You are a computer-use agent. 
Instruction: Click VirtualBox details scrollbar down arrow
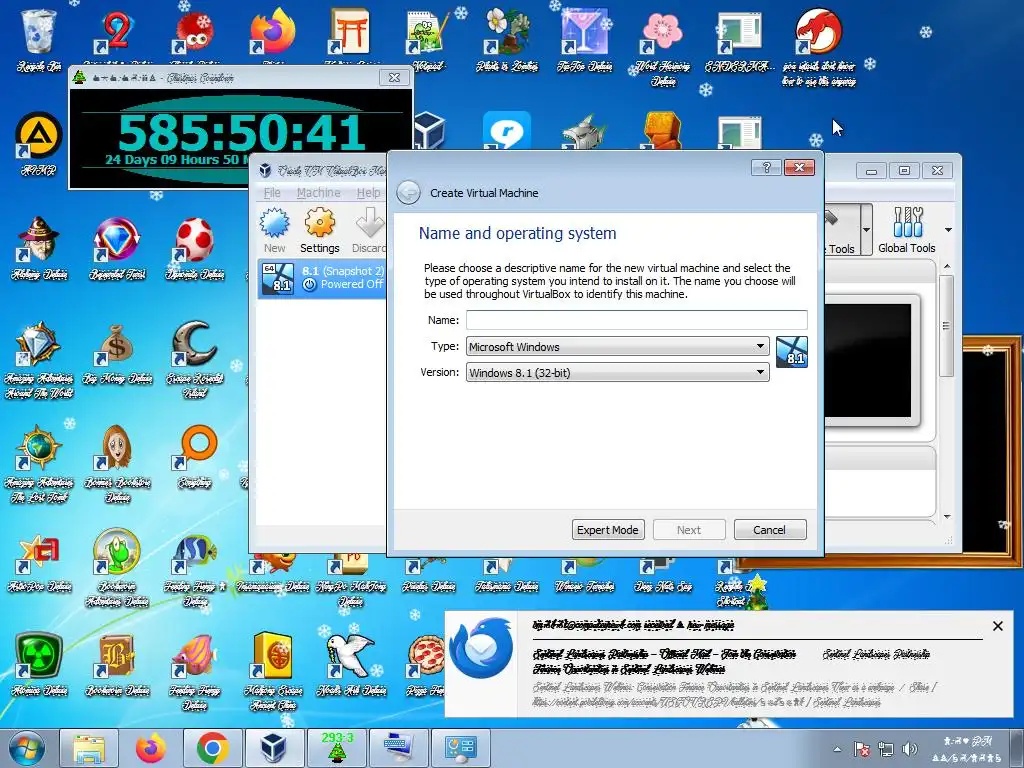coord(947,517)
